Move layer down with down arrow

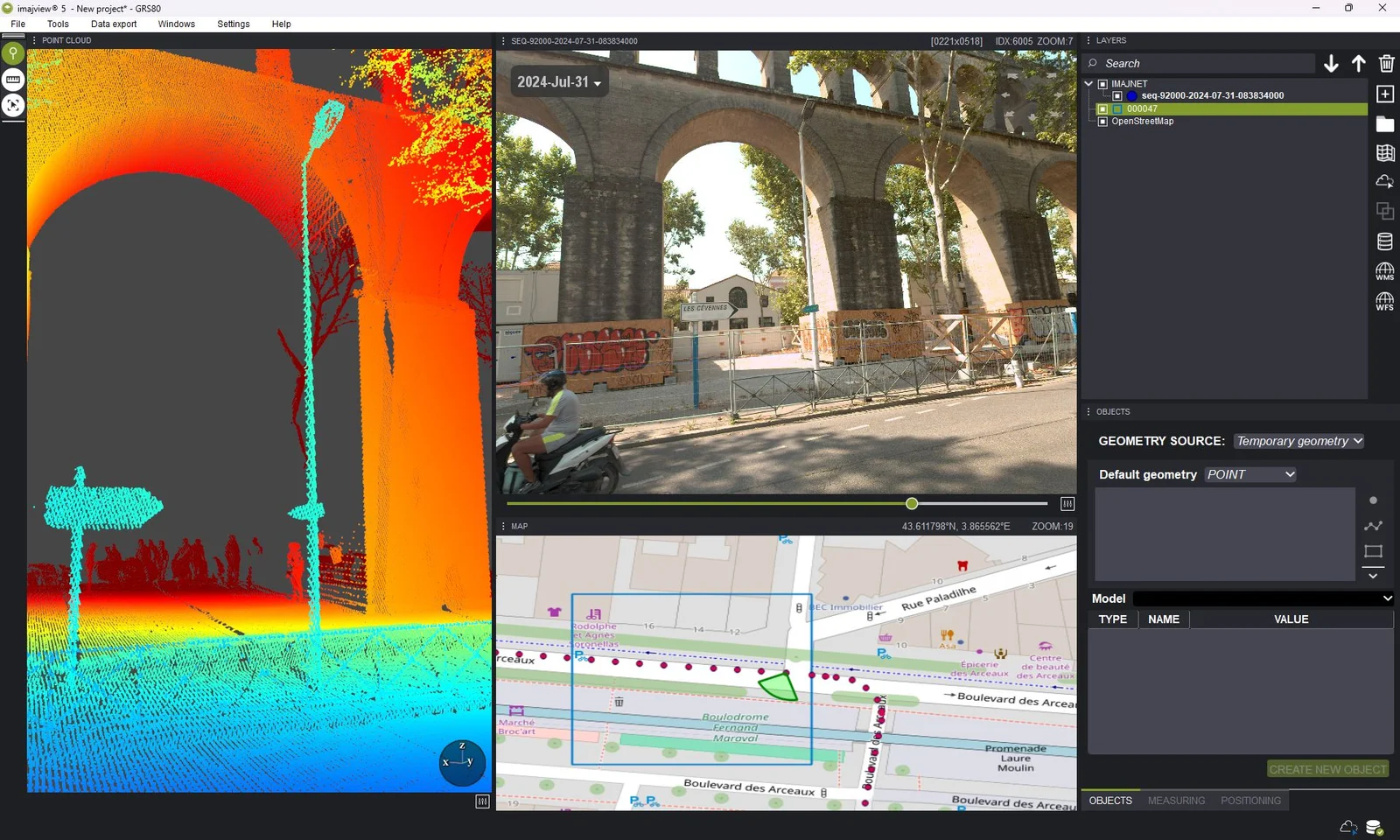coord(1331,63)
